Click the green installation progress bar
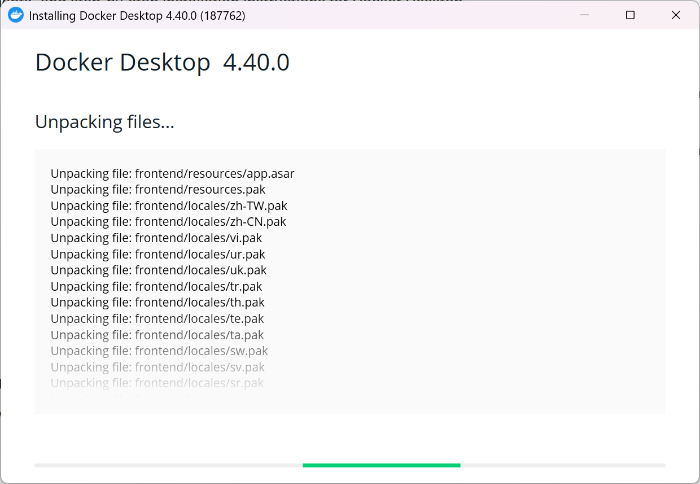Screen dimensions: 700x484 (381, 465)
